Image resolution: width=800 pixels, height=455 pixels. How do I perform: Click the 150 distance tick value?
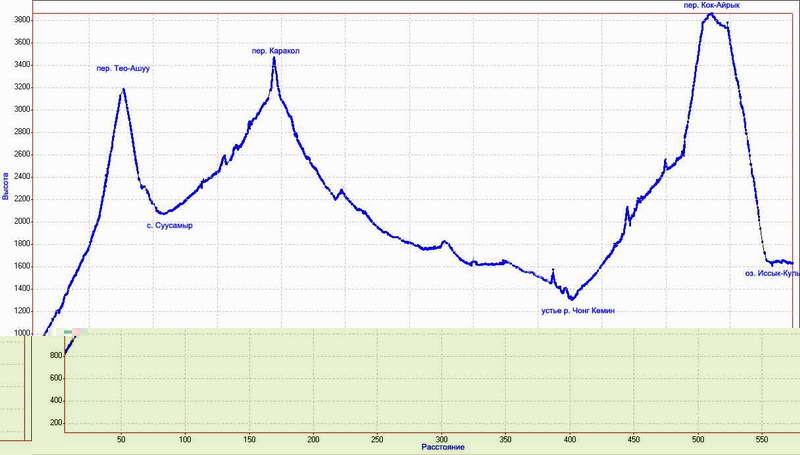(249, 439)
